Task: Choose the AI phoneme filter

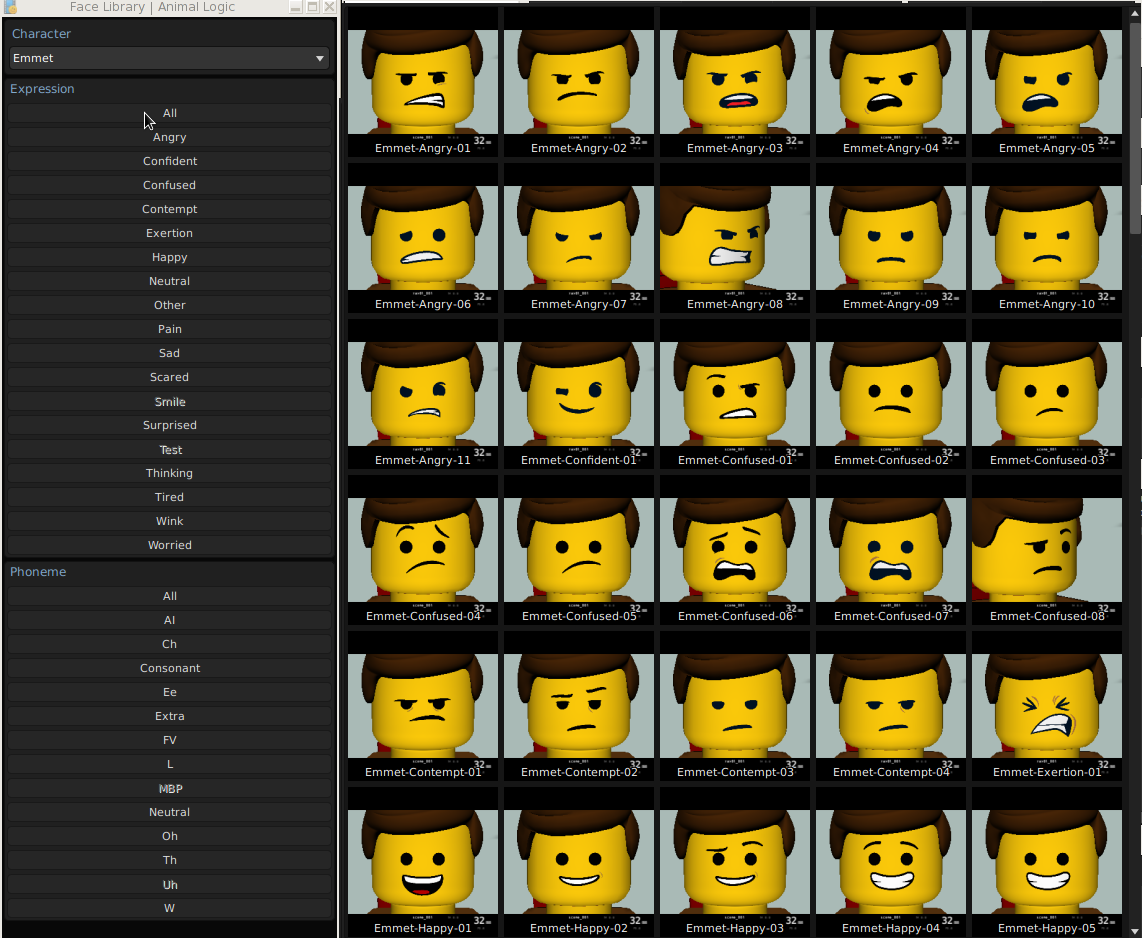Action: (x=169, y=620)
